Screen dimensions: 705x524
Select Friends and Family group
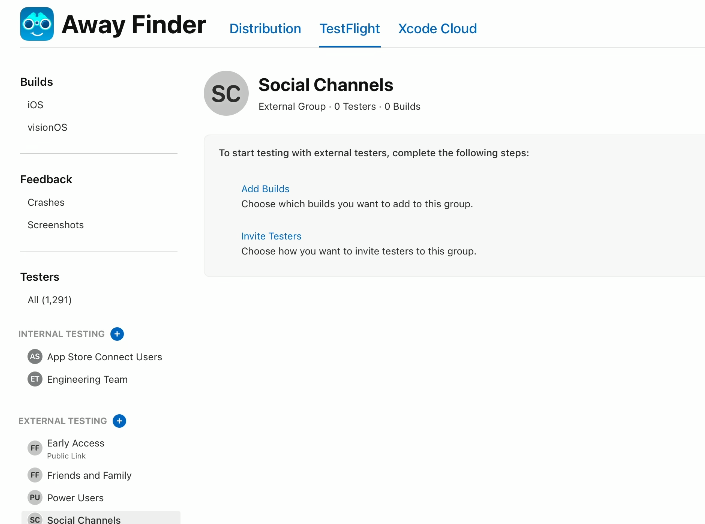click(x=89, y=475)
